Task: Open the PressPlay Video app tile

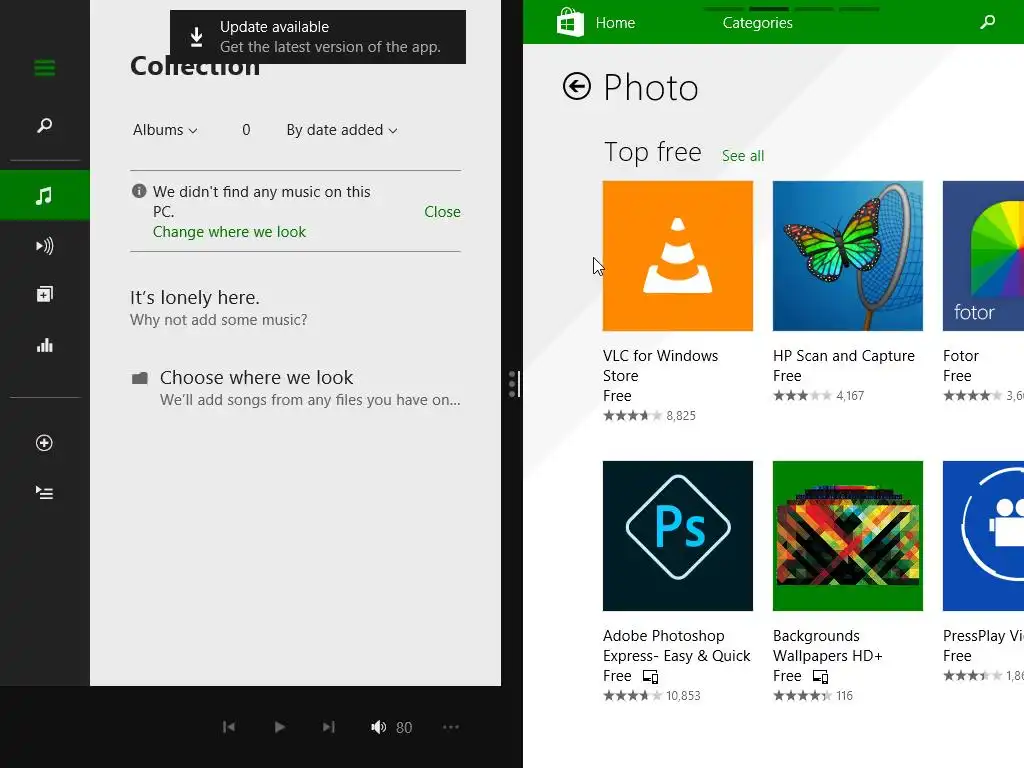Action: [984, 536]
